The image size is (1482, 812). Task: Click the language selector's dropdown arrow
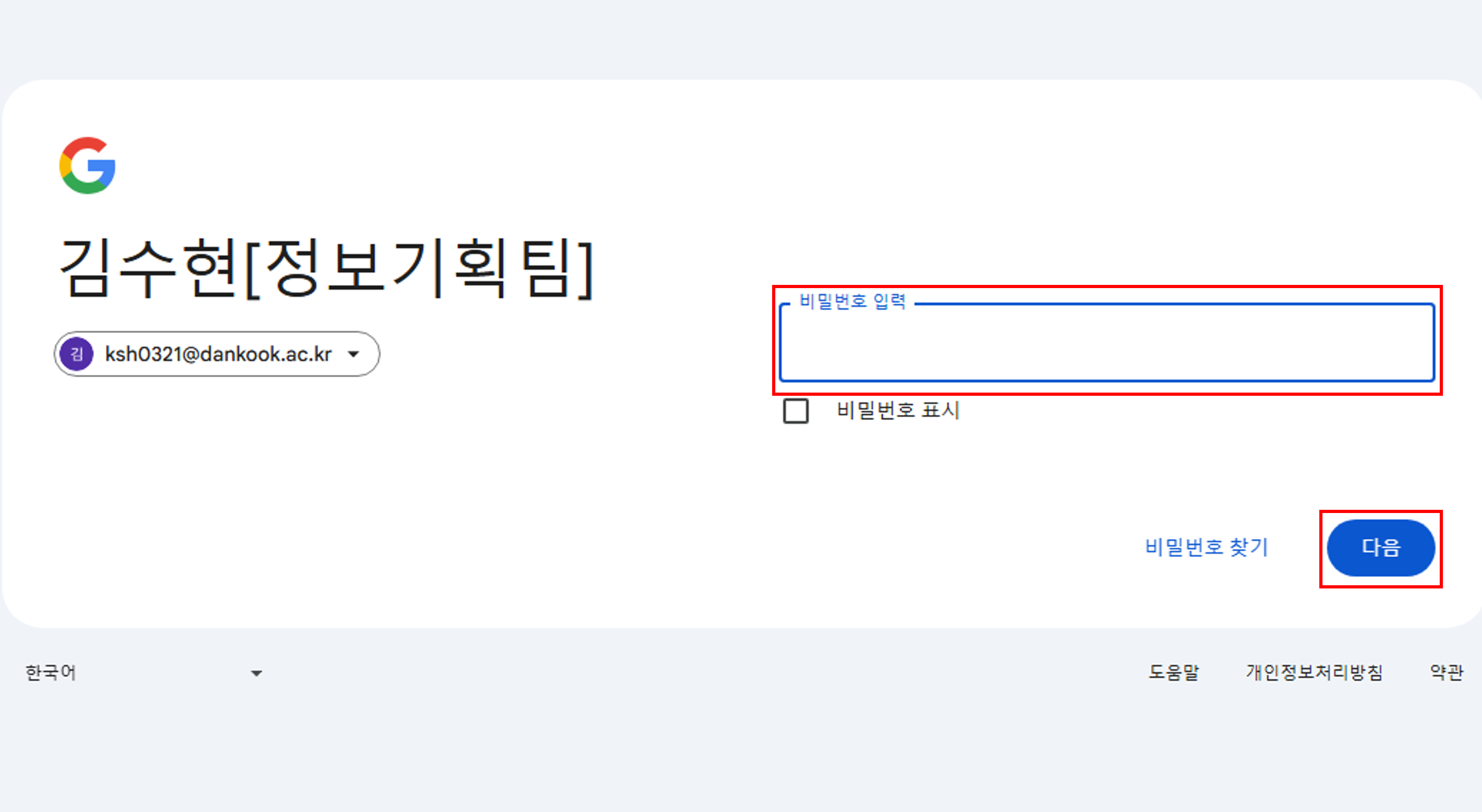coord(257,673)
